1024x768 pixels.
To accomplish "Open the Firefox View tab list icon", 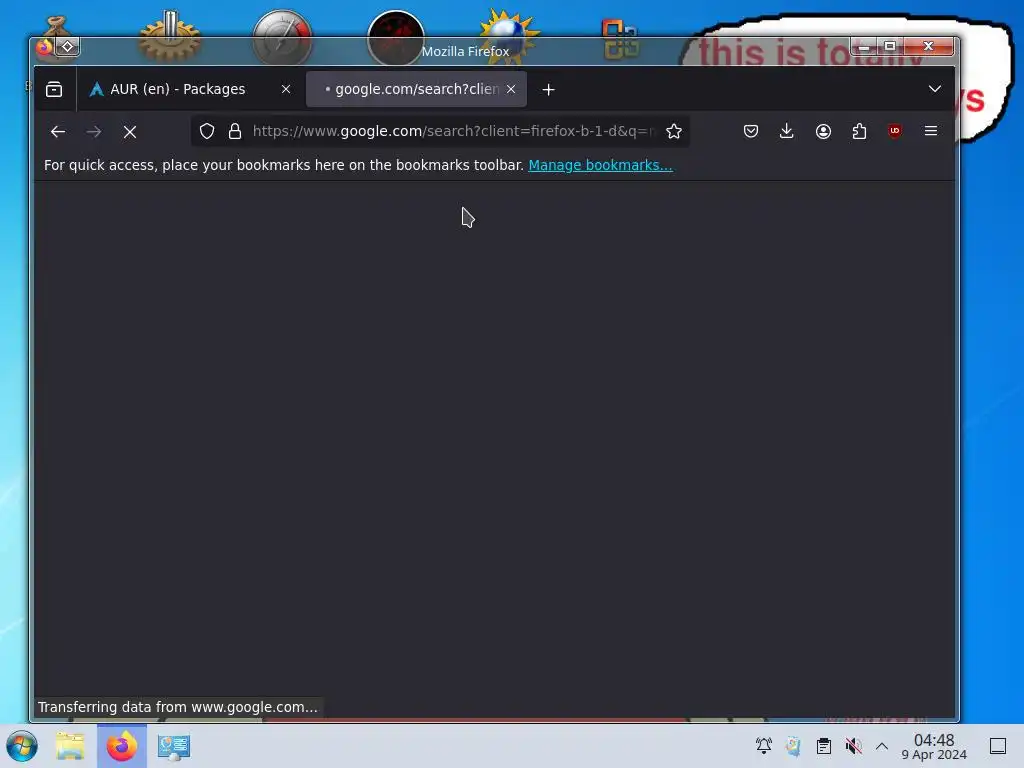I will click(x=54, y=89).
